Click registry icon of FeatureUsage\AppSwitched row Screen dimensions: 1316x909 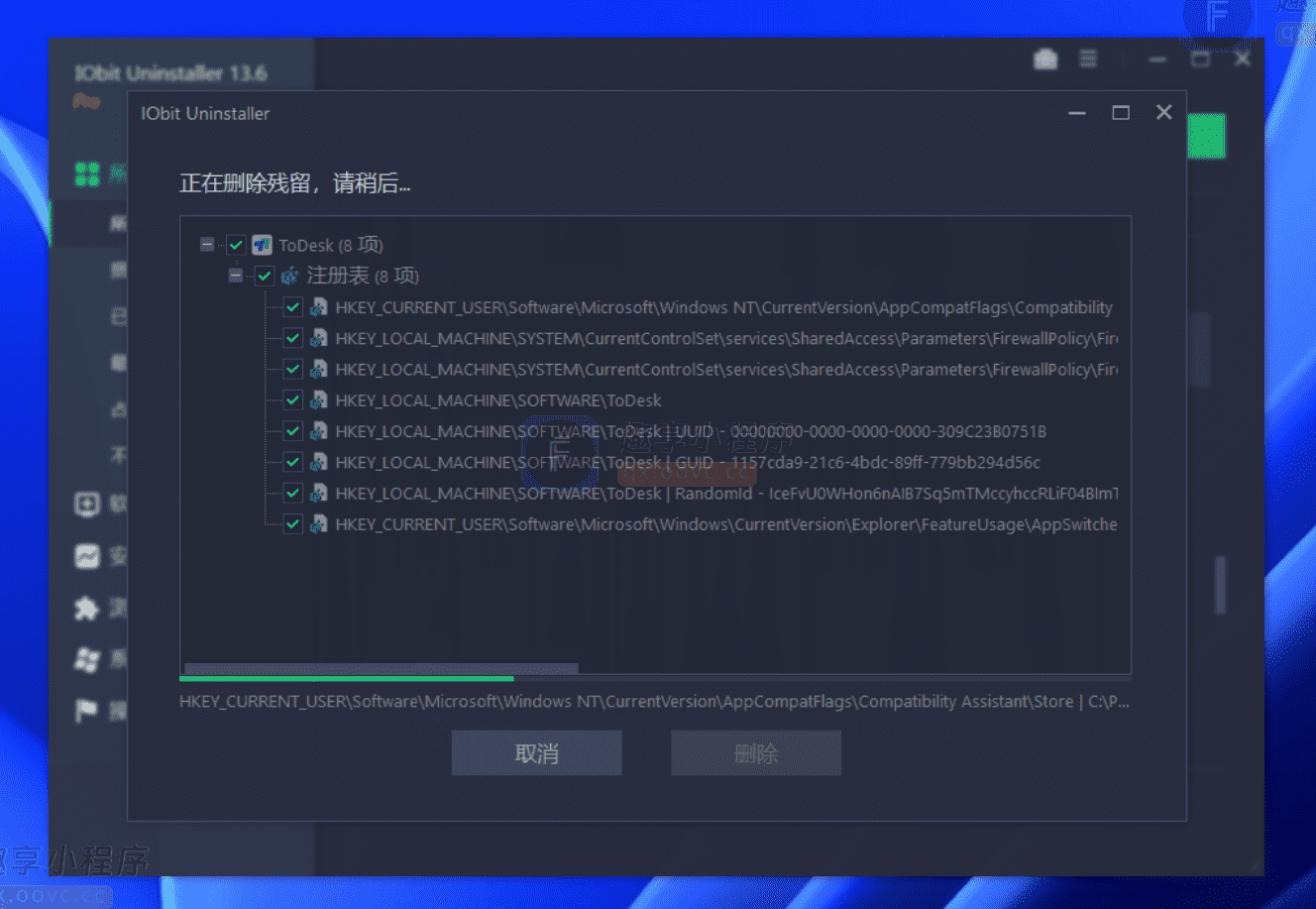[319, 524]
